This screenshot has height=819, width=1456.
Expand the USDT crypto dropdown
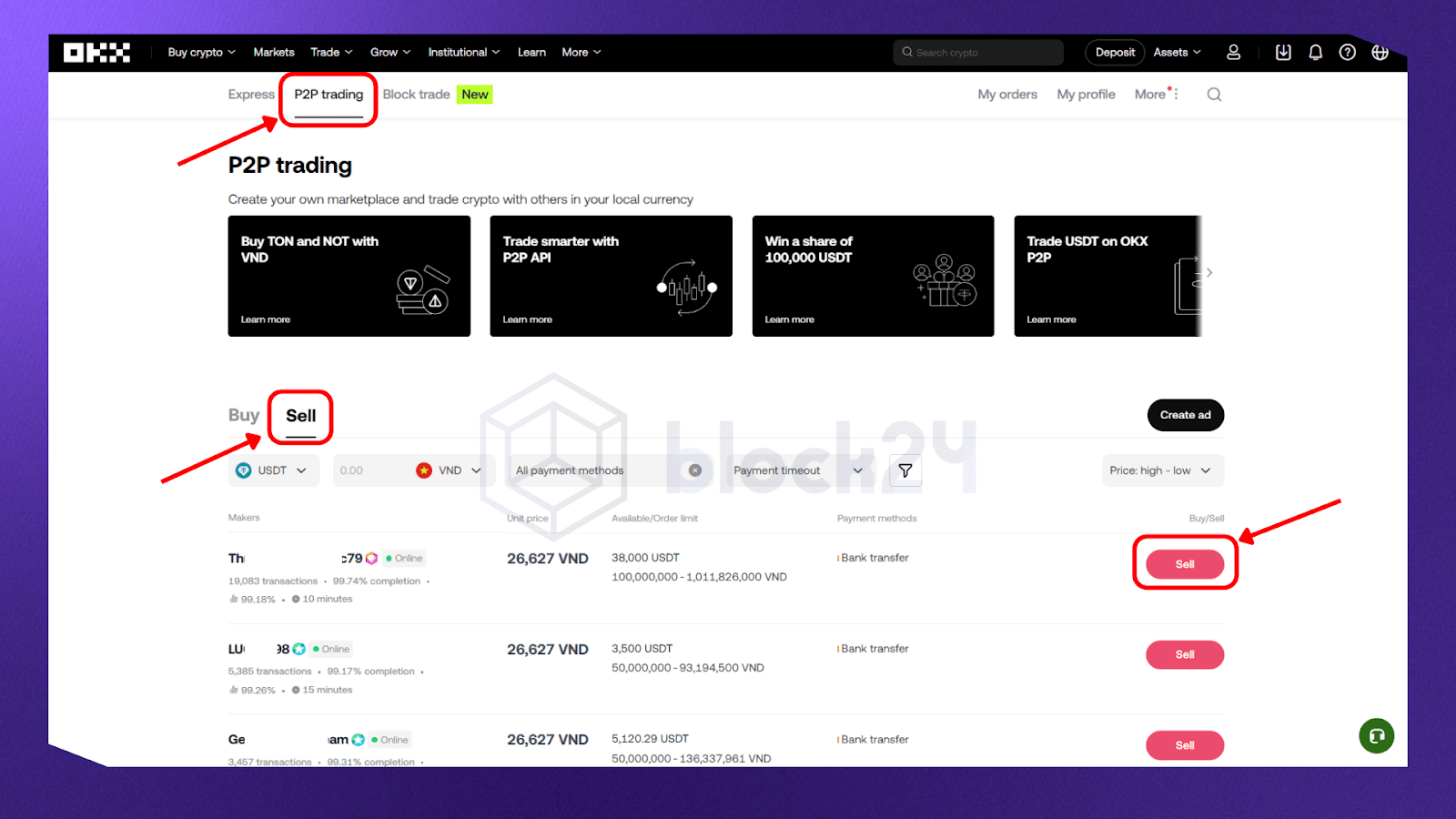coord(274,470)
